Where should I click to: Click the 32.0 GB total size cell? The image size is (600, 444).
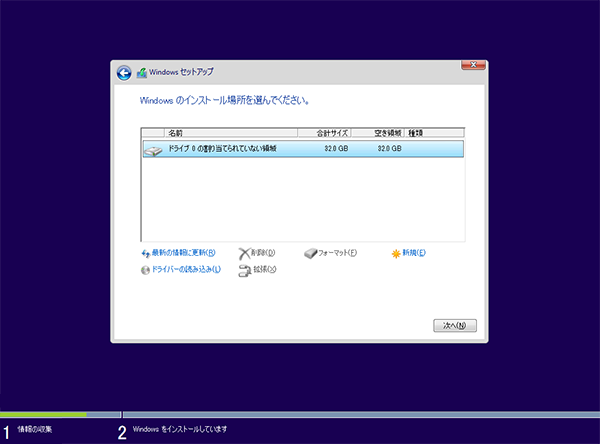[336, 149]
